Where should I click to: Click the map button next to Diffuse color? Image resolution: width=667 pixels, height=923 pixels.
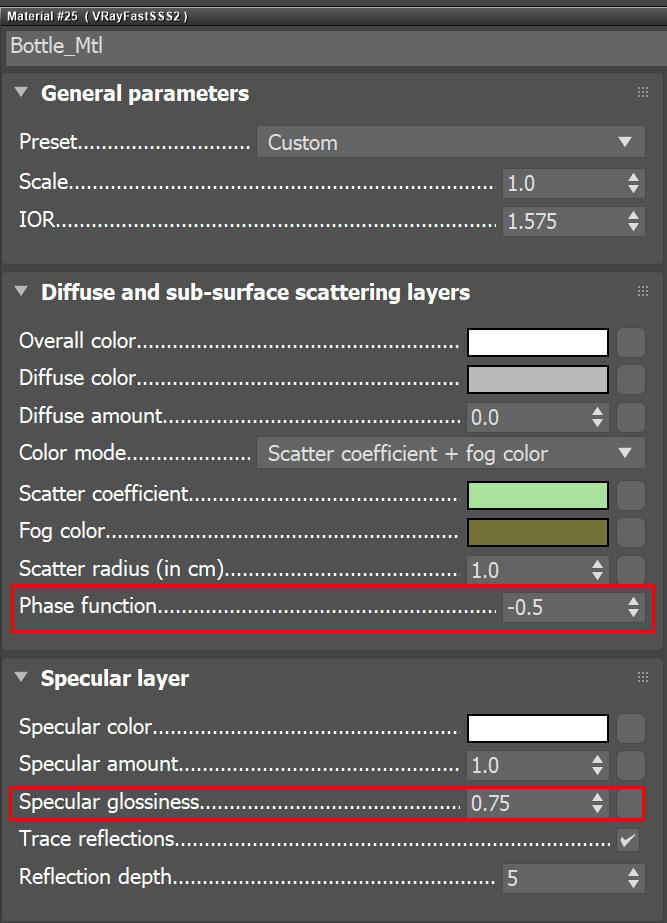(x=631, y=380)
